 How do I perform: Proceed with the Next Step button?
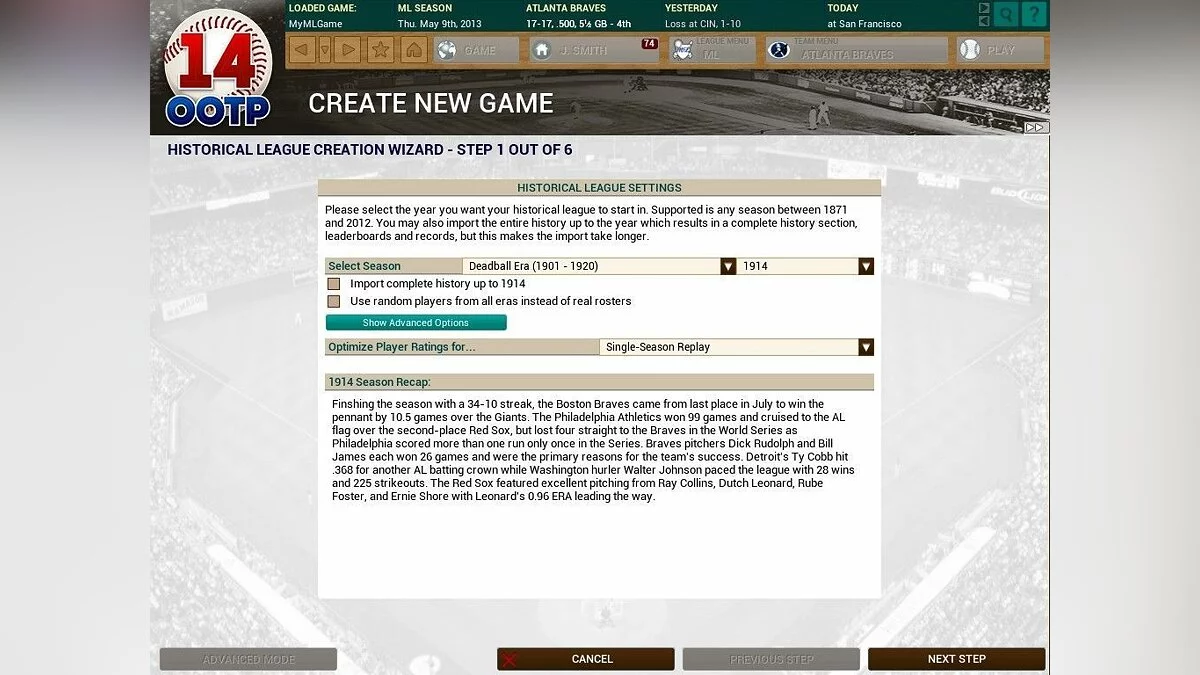[956, 659]
